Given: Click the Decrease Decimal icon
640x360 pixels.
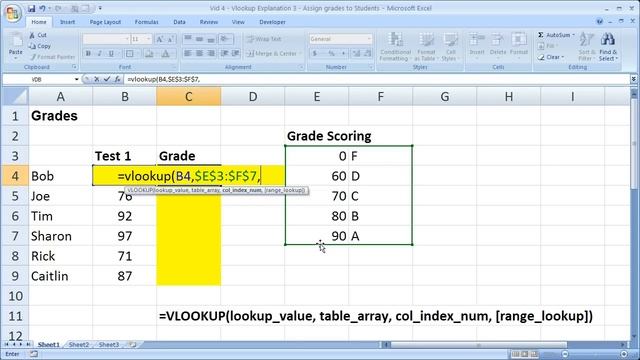Looking at the screenshot, I should [x=367, y=53].
